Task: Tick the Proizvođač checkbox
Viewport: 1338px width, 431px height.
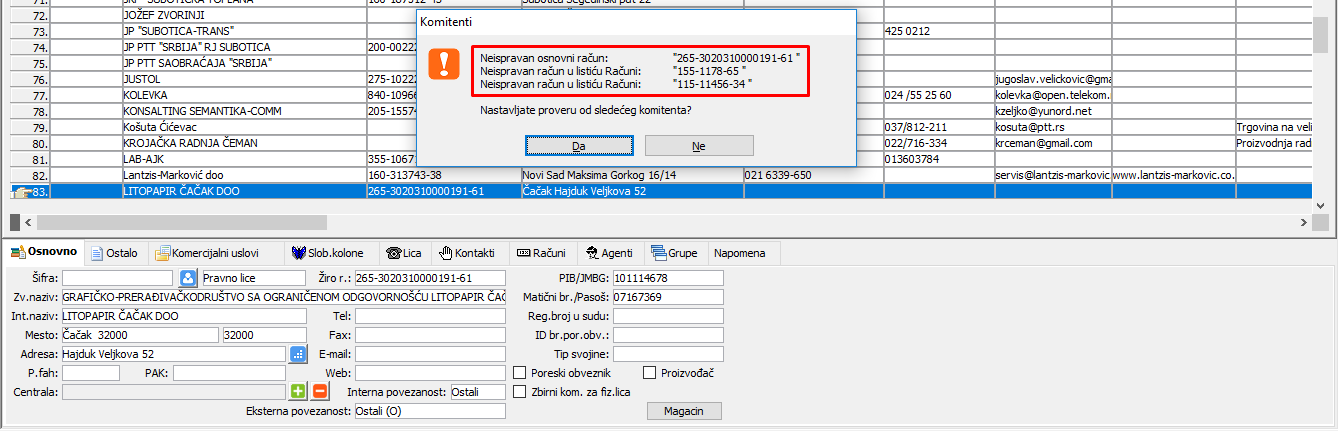Action: point(649,373)
